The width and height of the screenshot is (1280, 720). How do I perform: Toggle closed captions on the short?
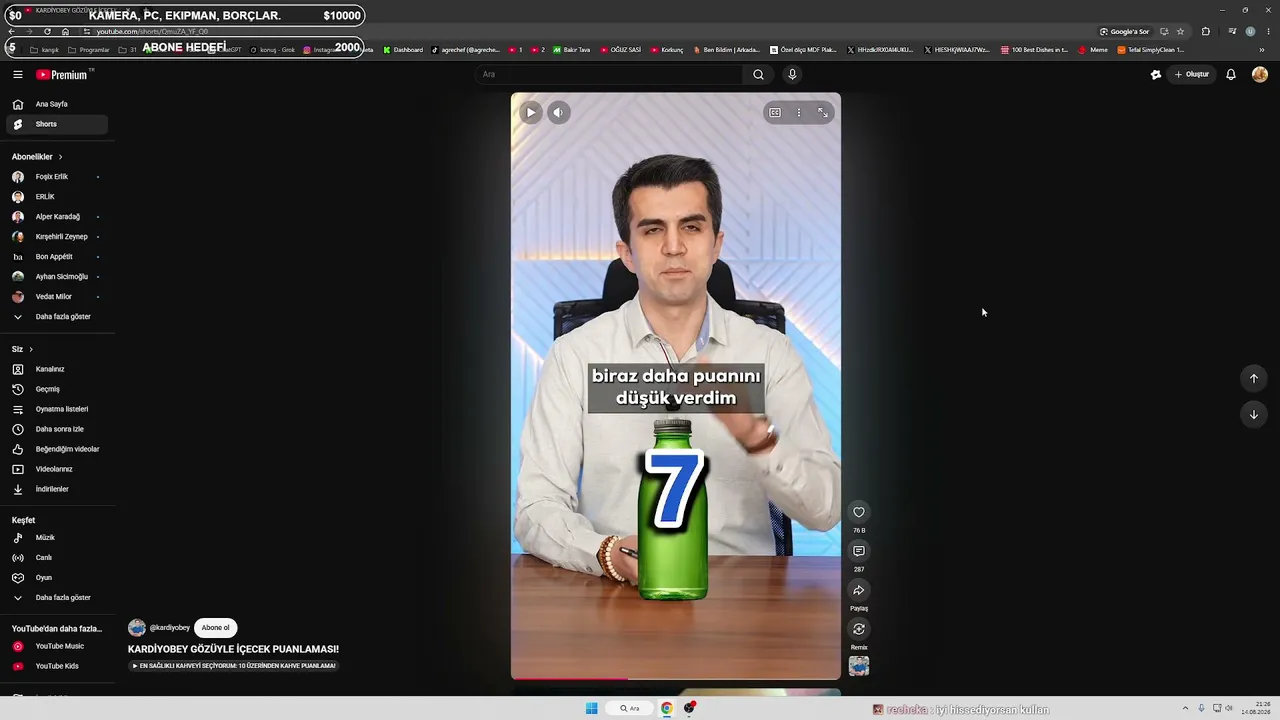[x=775, y=113]
